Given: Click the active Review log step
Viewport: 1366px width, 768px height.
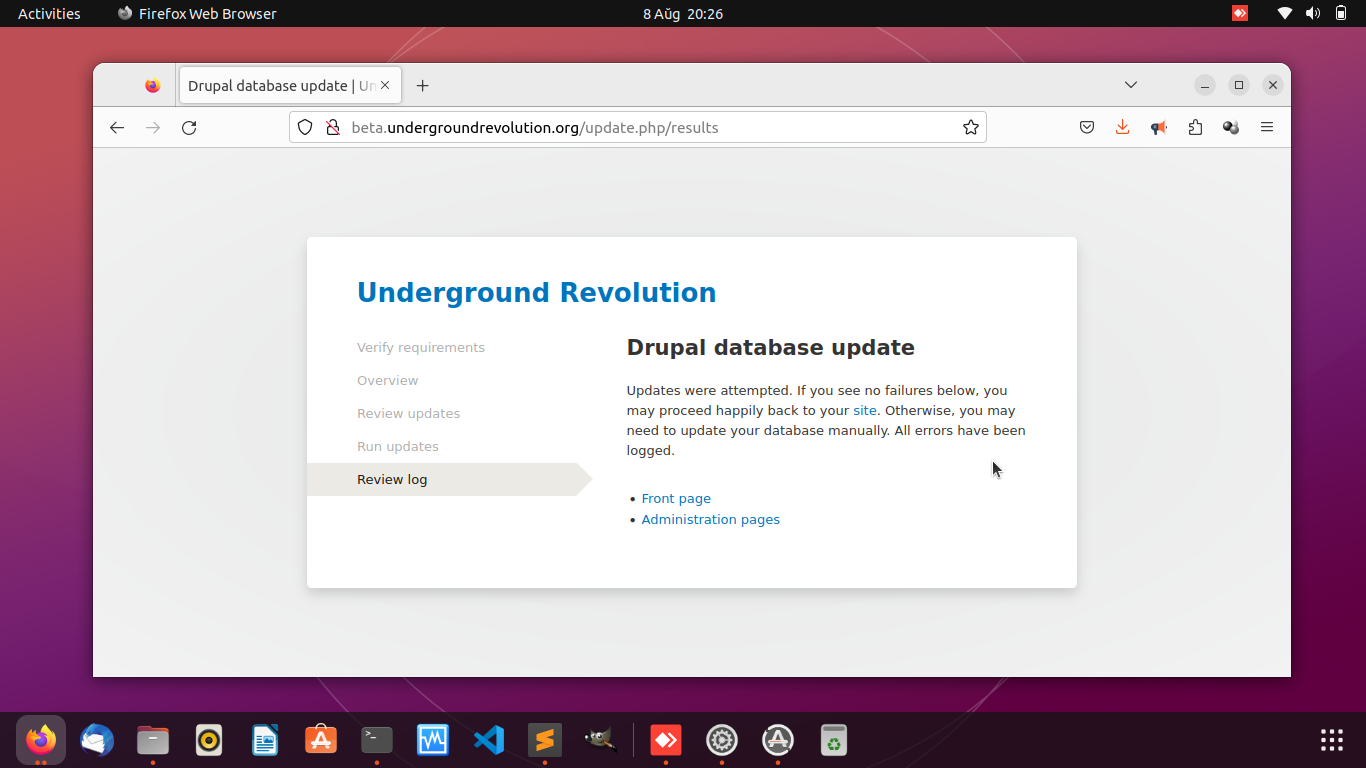Looking at the screenshot, I should tap(449, 480).
